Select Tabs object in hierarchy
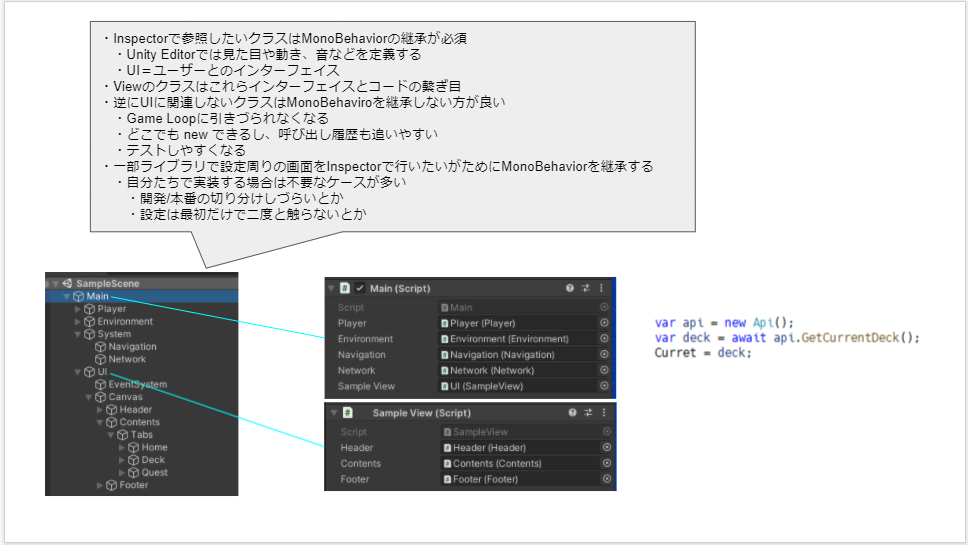Screen dimensions: 968x545 click(x=141, y=435)
